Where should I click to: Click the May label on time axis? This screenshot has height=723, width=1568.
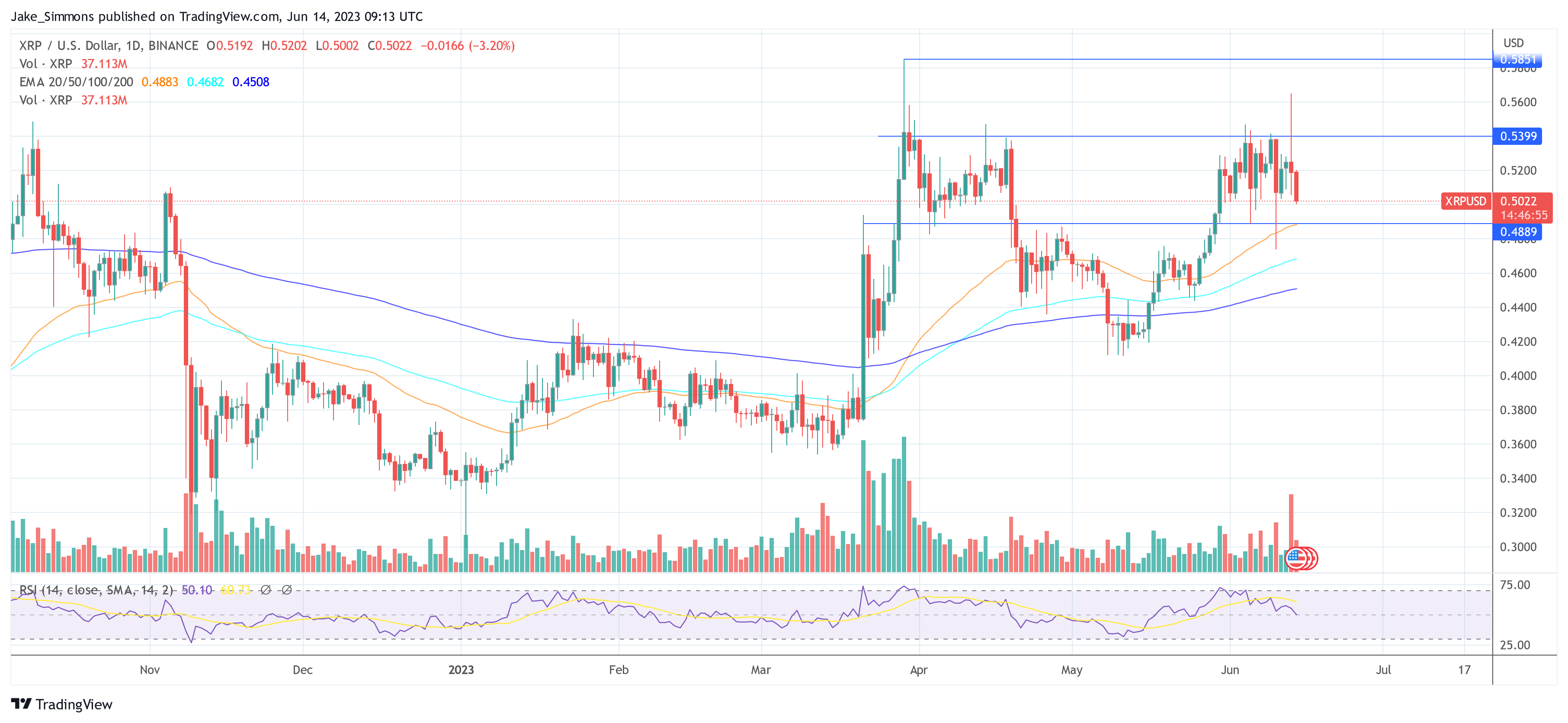[1071, 670]
